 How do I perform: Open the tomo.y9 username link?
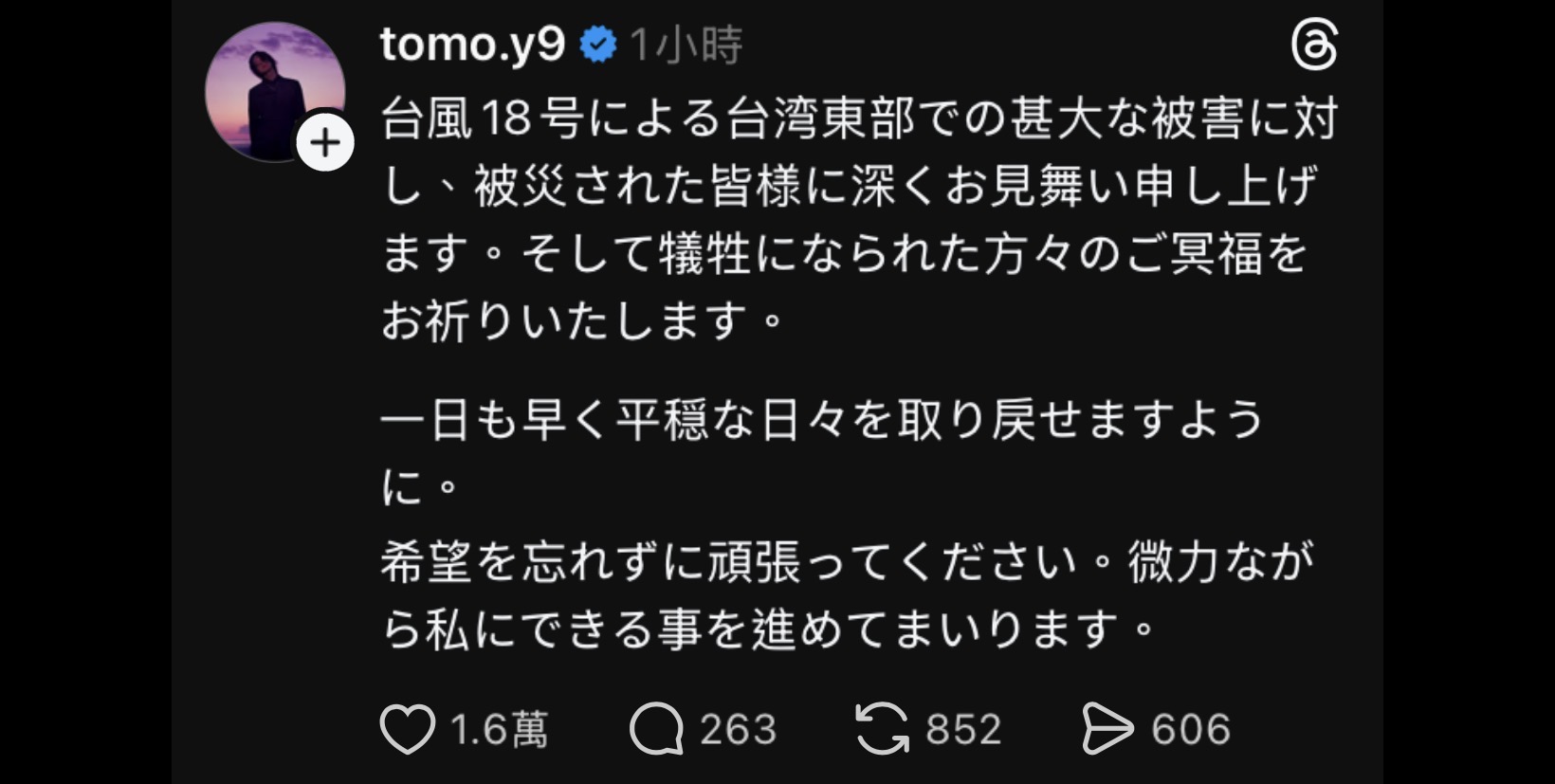[x=472, y=45]
